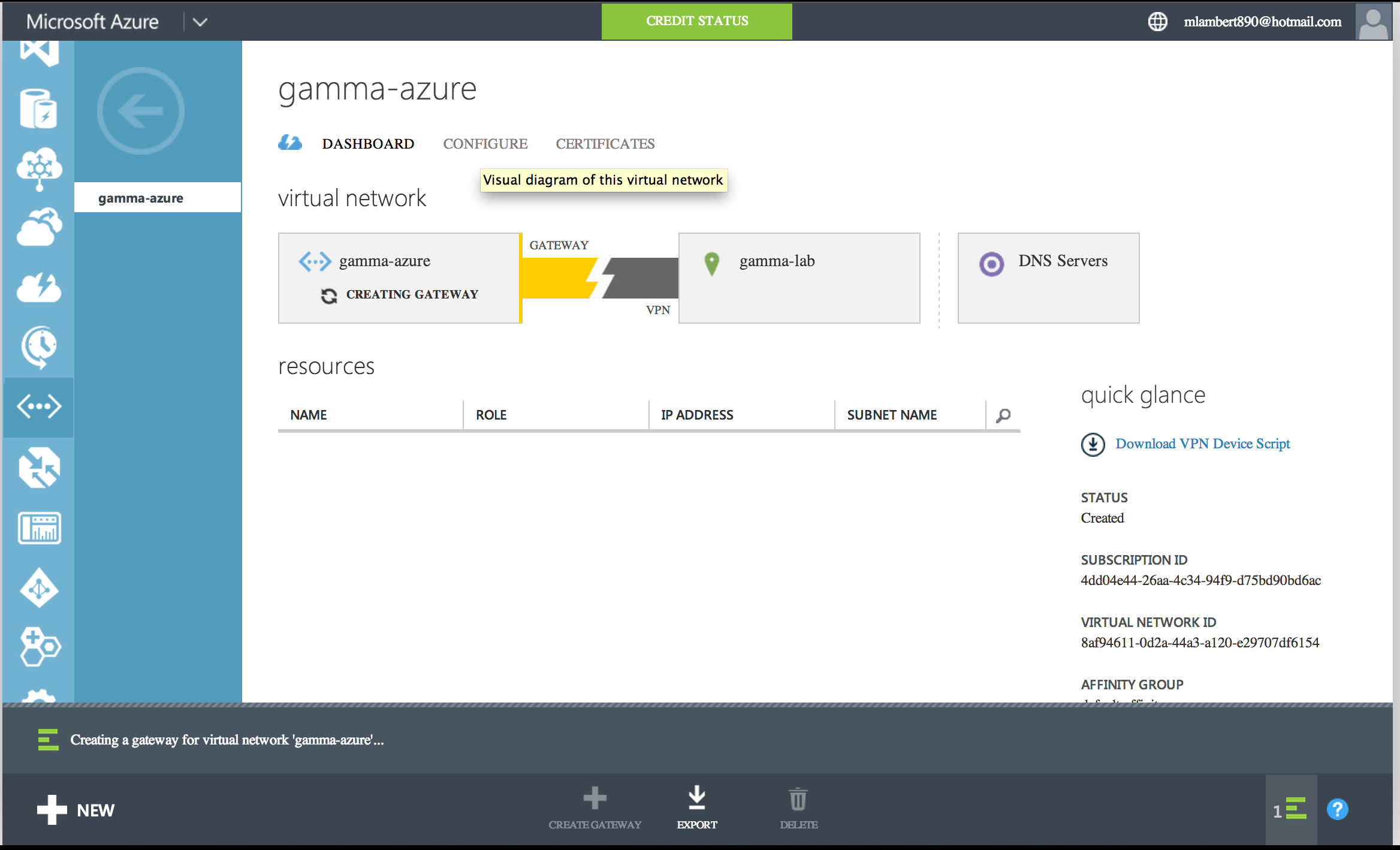Image resolution: width=1400 pixels, height=850 pixels.
Task: Select gamma-azure in the network list
Action: pyautogui.click(x=141, y=198)
